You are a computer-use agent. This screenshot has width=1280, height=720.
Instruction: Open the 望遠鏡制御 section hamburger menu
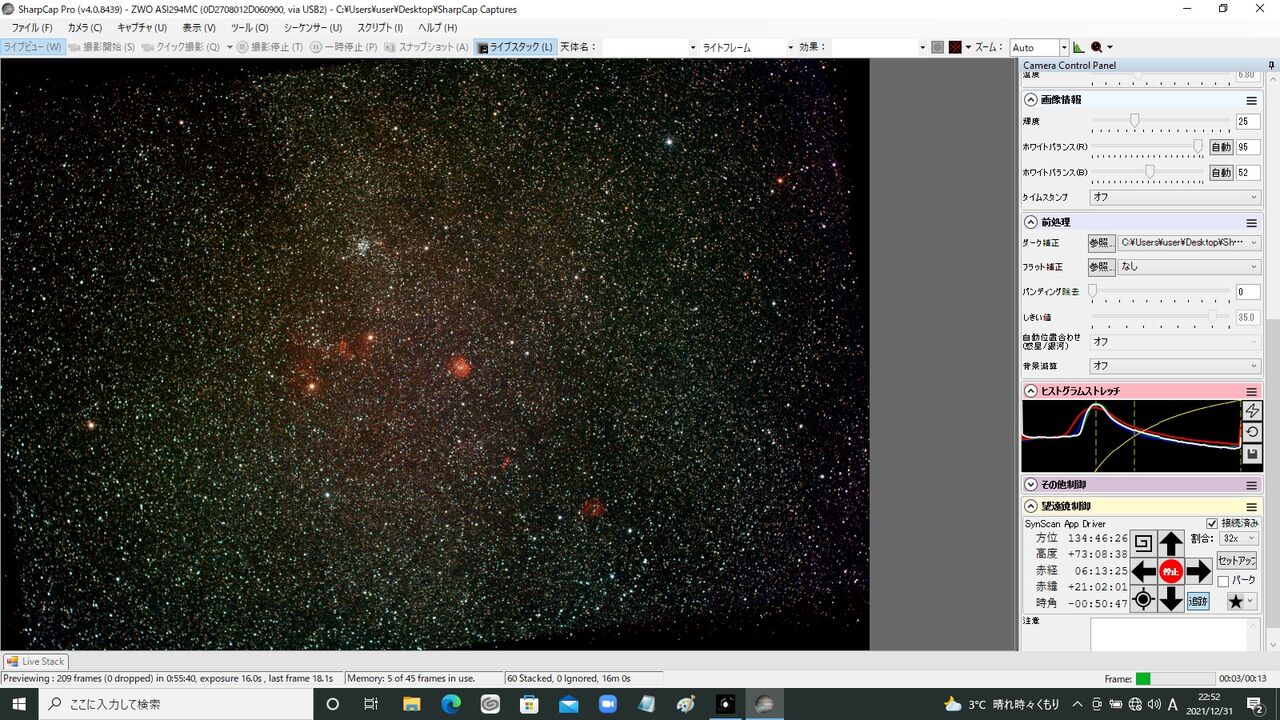[x=1251, y=507]
